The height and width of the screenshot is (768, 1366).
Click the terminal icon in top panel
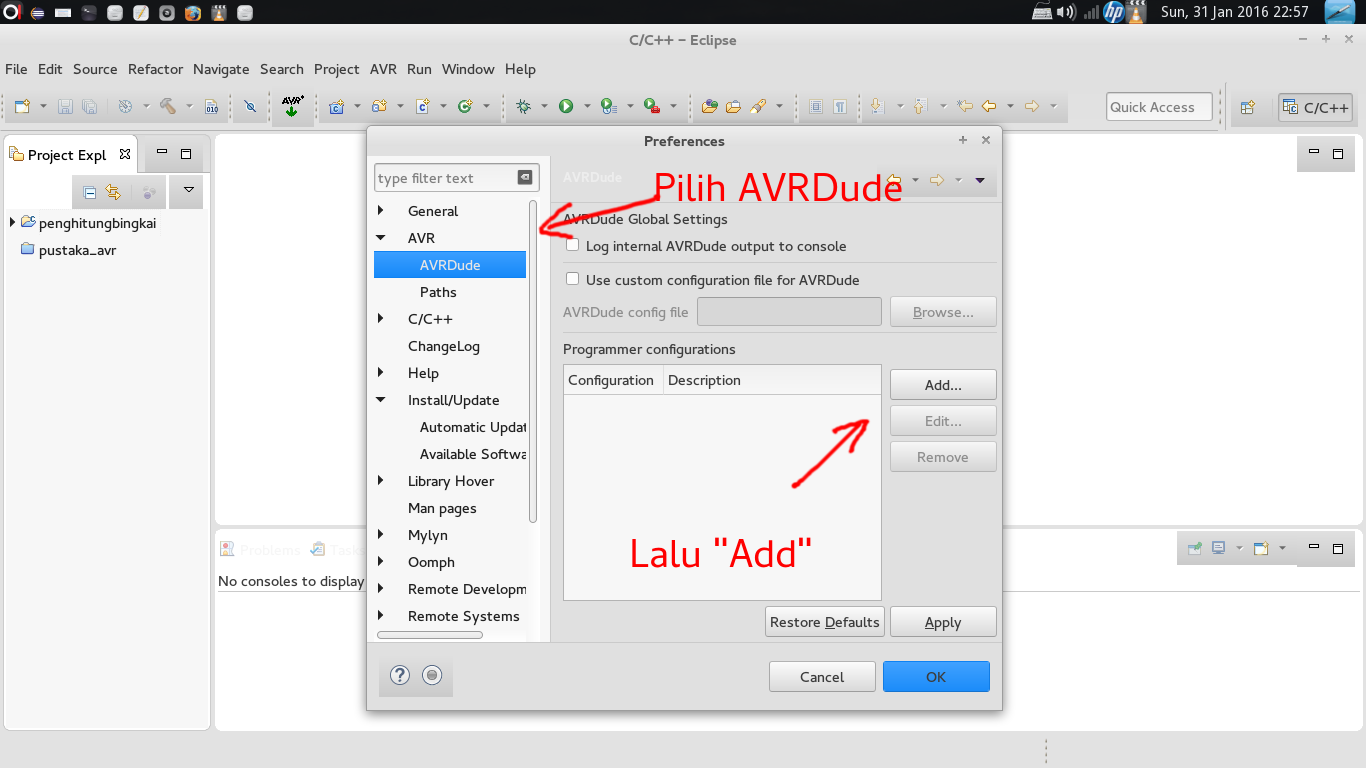pyautogui.click(x=89, y=13)
